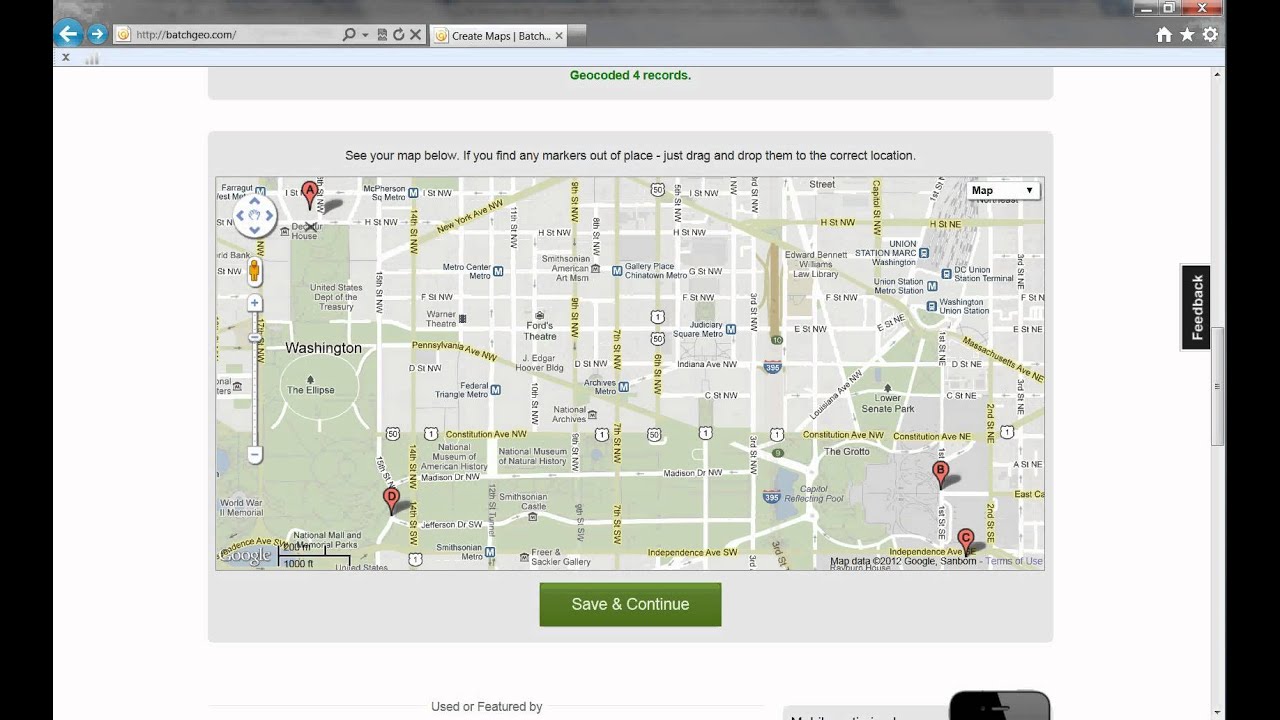Click the Metro Center station icon
This screenshot has width=1280, height=720.
coord(498,271)
